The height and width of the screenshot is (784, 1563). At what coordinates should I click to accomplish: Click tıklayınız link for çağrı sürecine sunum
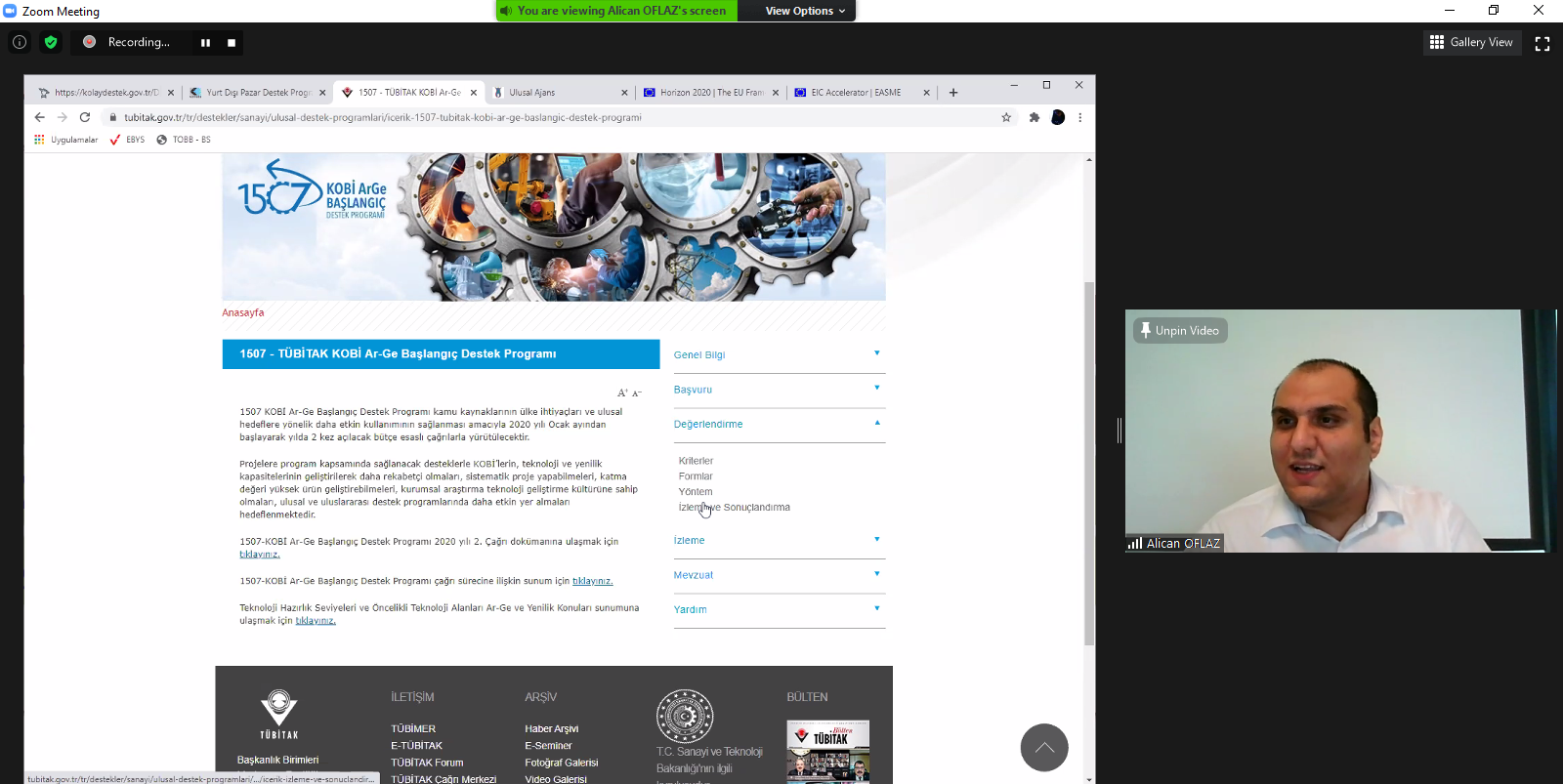592,581
